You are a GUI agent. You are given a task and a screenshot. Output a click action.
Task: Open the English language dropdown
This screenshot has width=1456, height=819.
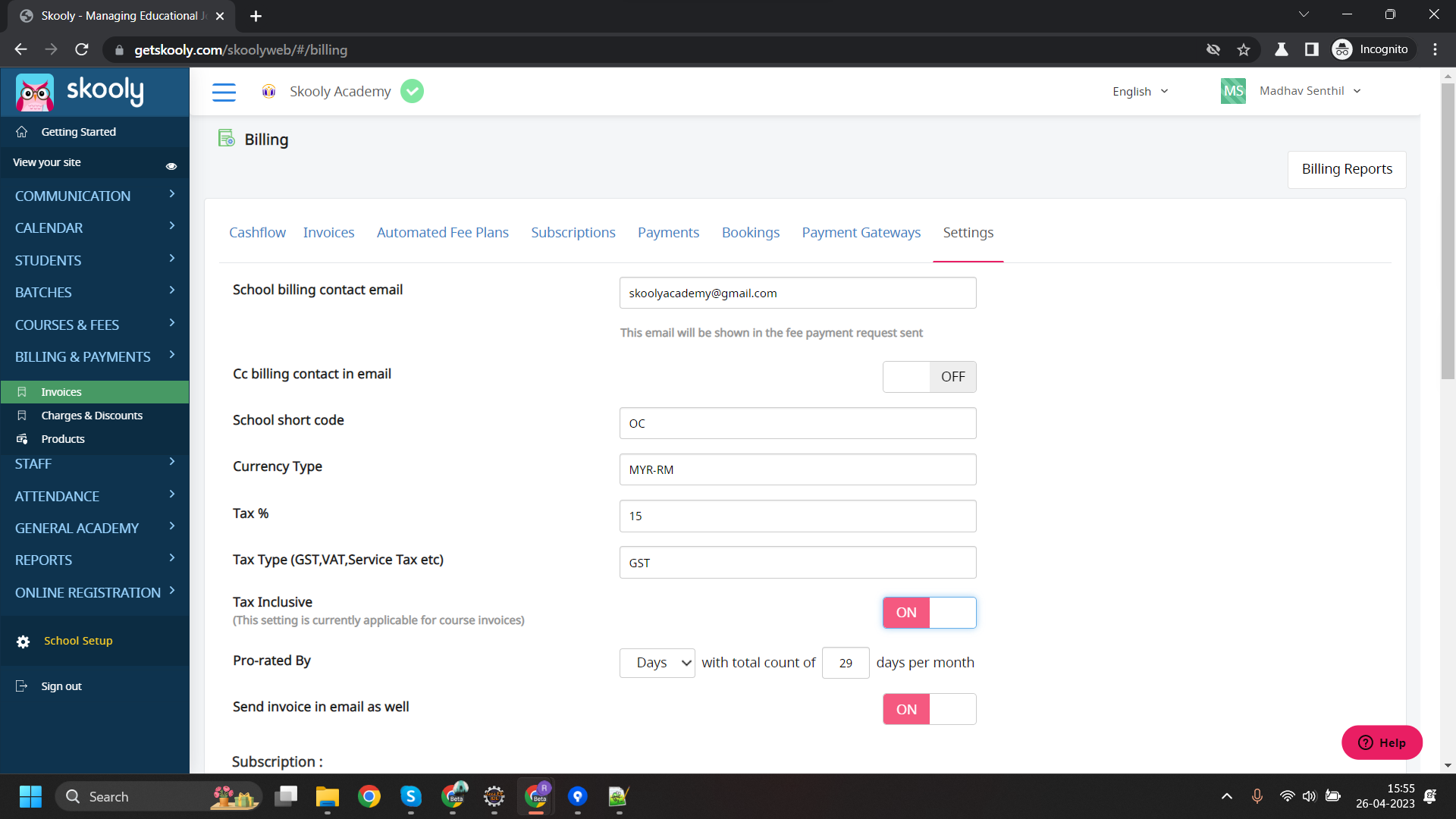point(1140,92)
